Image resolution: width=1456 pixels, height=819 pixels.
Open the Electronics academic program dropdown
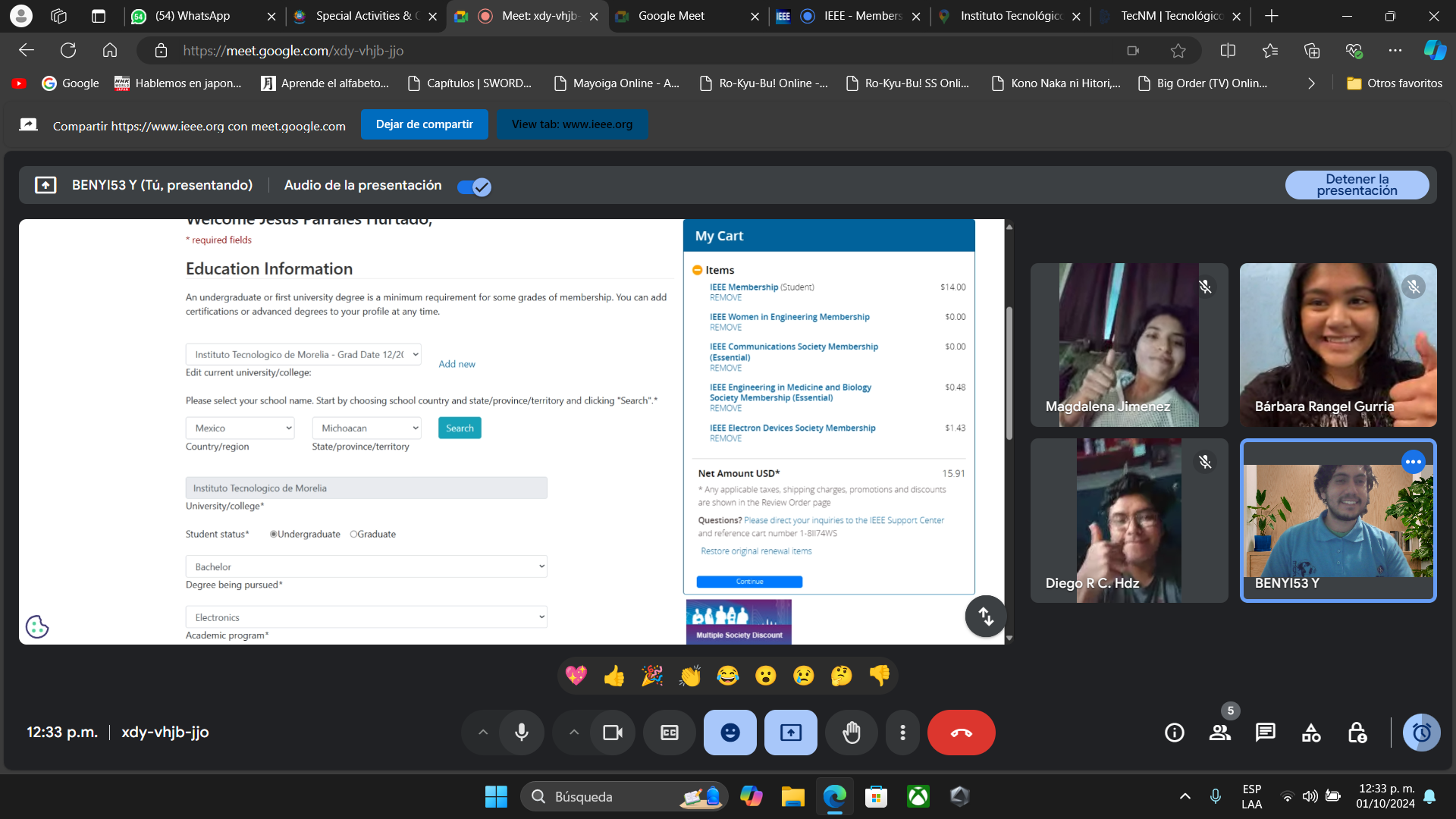coord(366,617)
